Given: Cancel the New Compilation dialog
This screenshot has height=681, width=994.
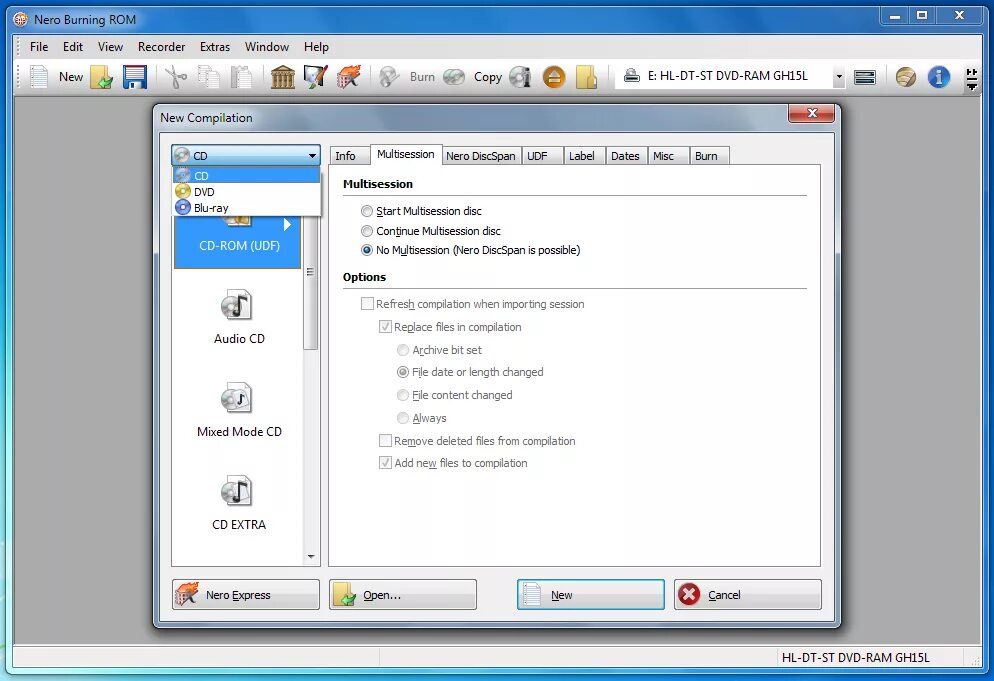Looking at the screenshot, I should click(x=748, y=595).
